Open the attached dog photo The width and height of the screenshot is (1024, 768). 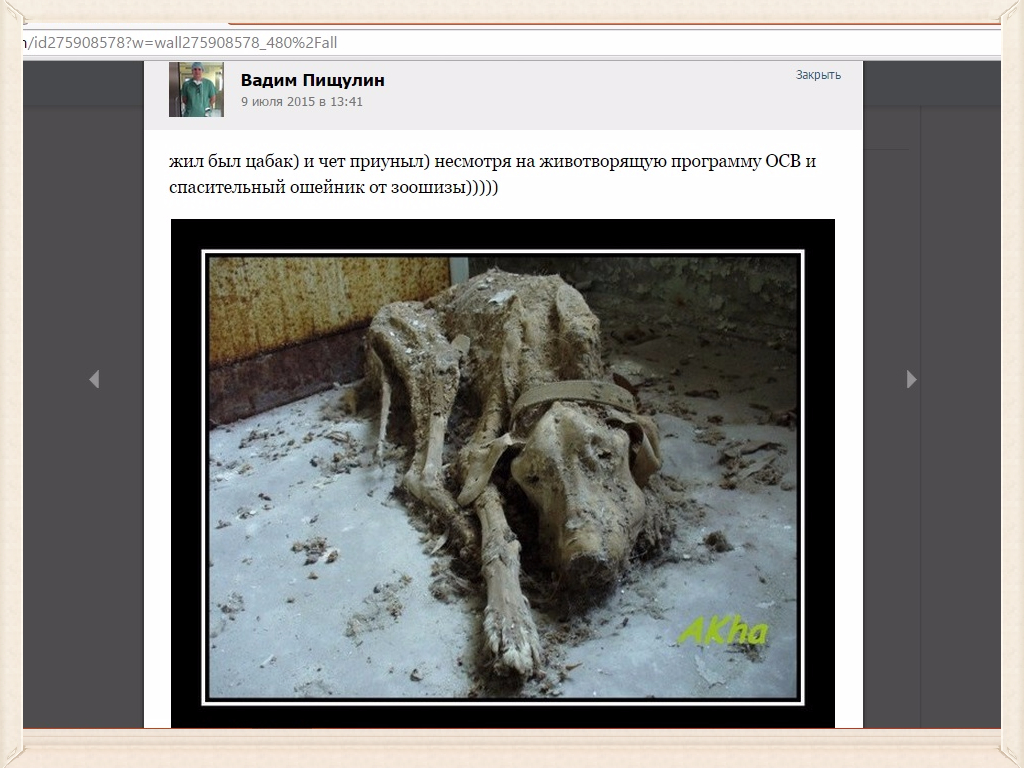pyautogui.click(x=503, y=473)
